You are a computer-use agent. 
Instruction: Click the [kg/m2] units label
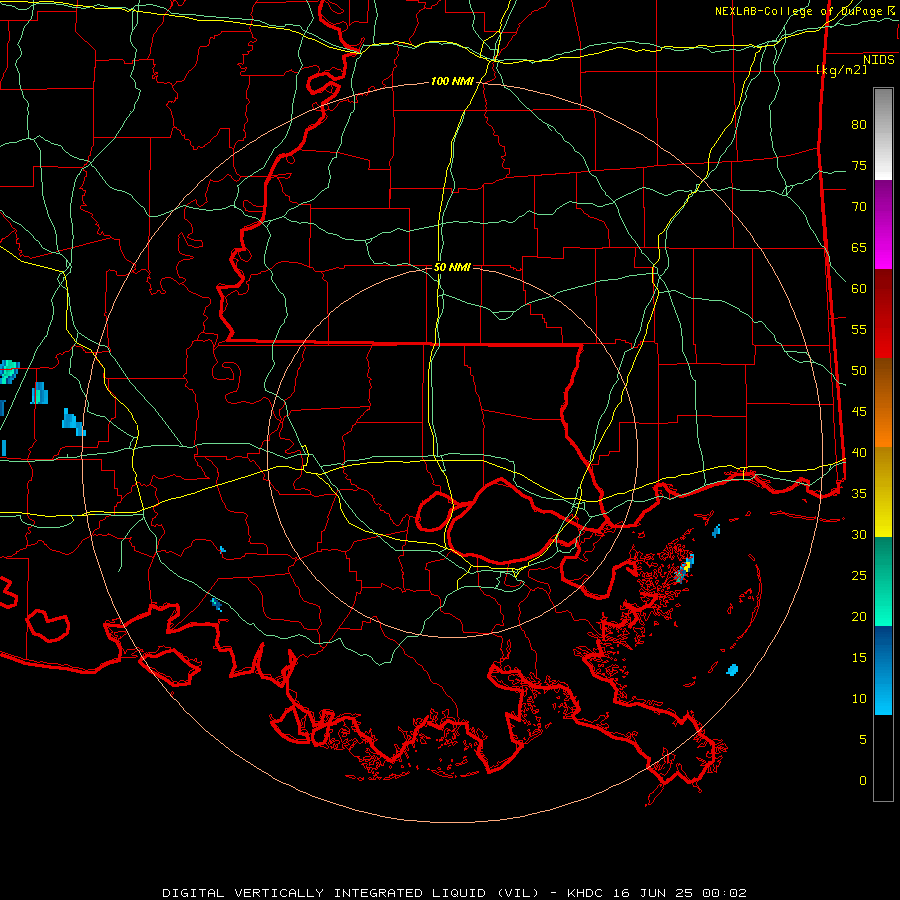841,70
